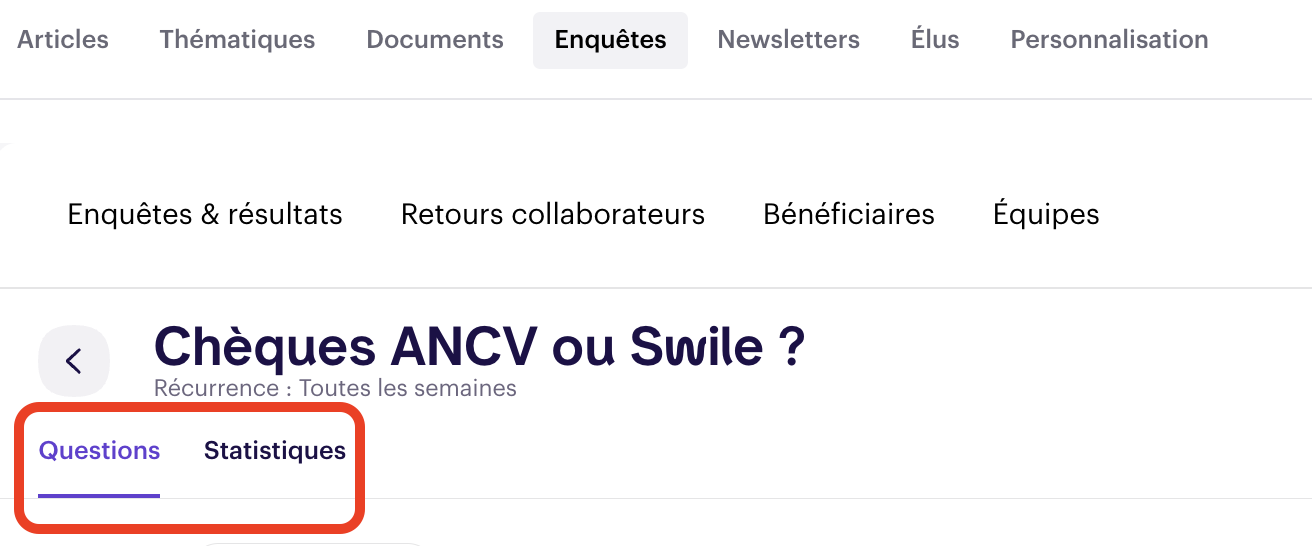Go back using the left chevron icon
Viewport: 1312px width, 546px height.
point(73,360)
